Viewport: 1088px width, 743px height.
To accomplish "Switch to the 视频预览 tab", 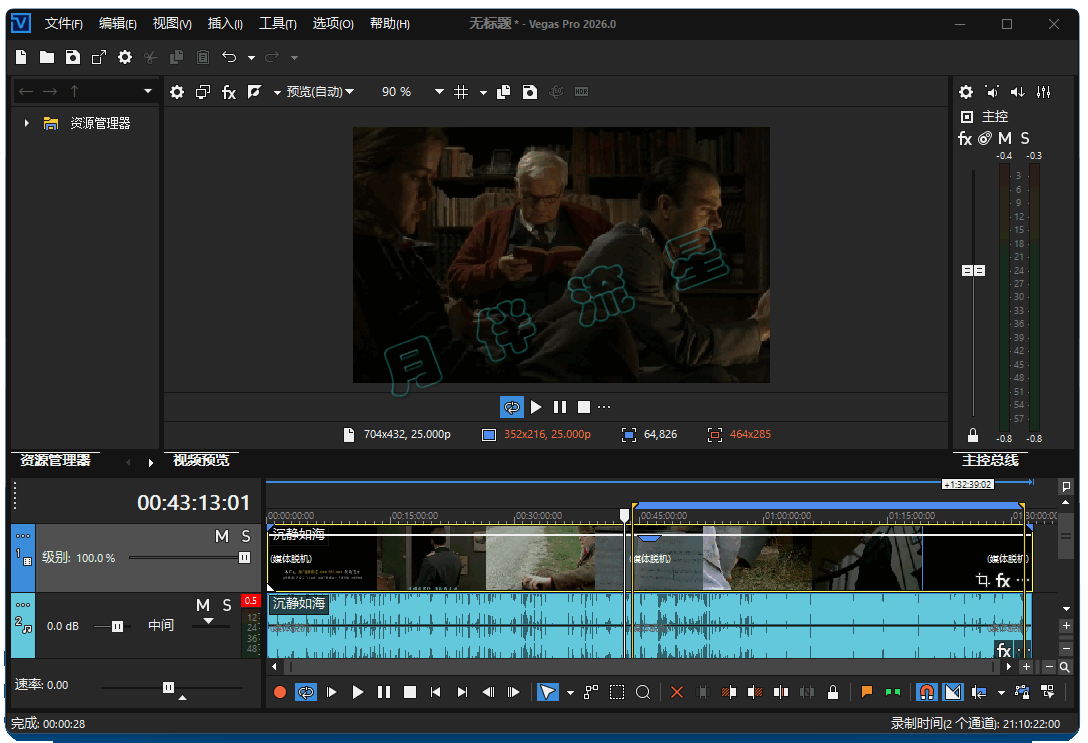I will point(201,460).
